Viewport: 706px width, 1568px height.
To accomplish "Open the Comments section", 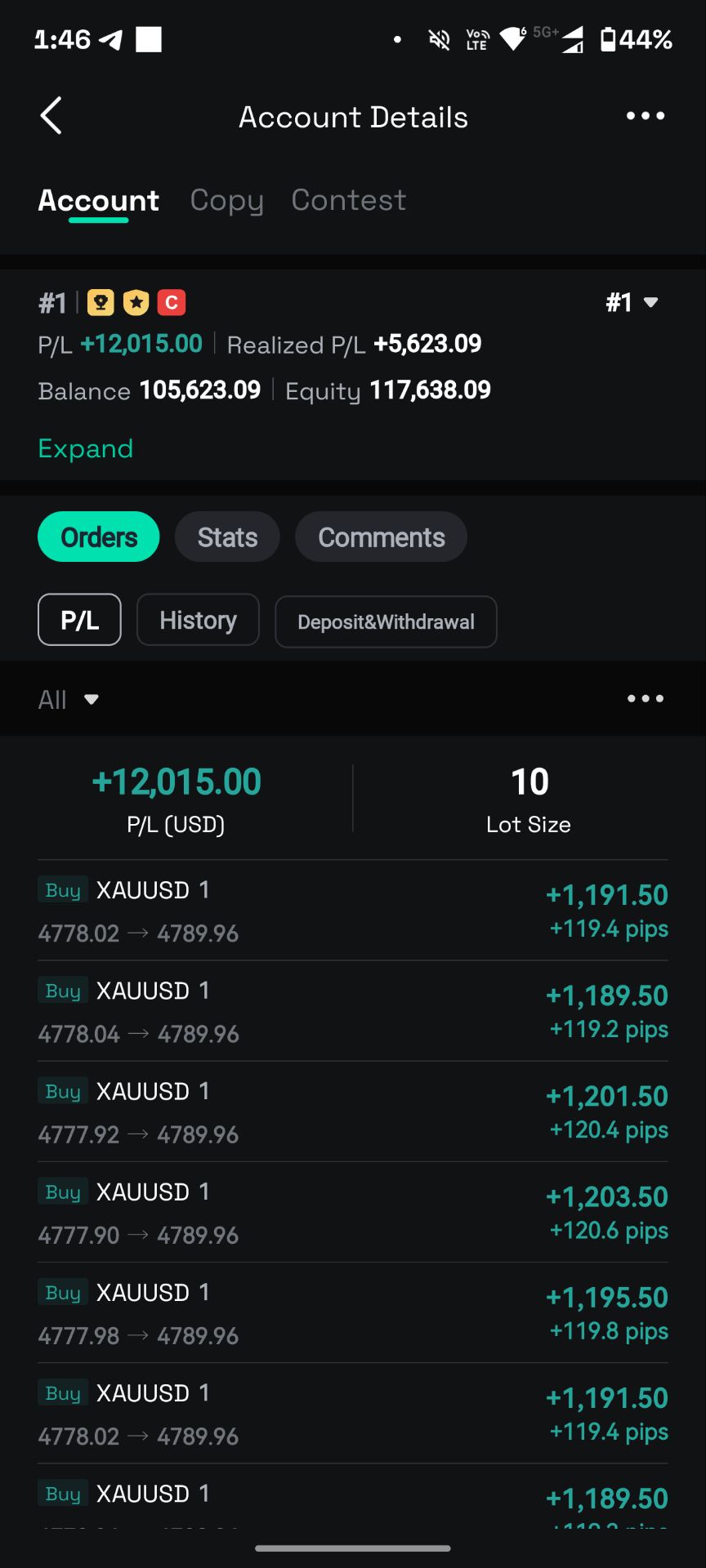I will [x=381, y=537].
